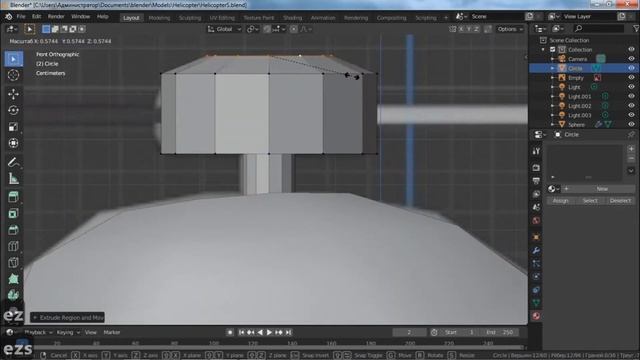Hide the Circle object in outliner
This screenshot has height=360, width=640.
point(631,68)
